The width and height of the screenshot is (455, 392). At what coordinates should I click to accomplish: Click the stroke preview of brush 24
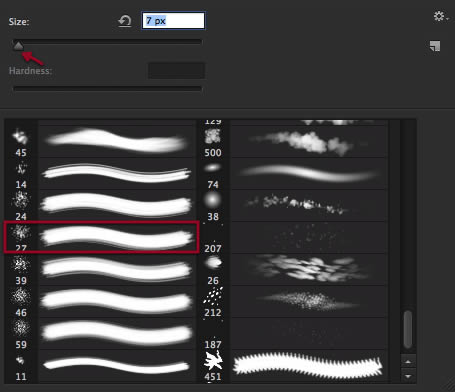pos(116,204)
